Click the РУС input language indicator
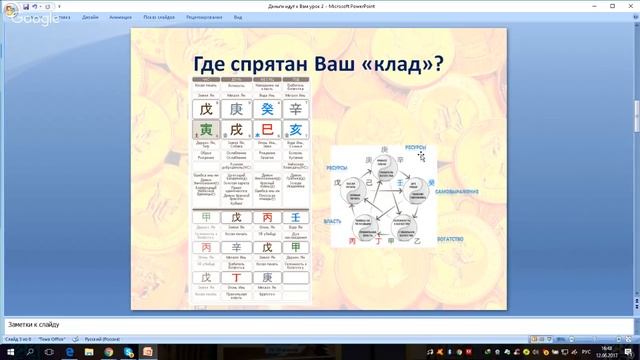The width and height of the screenshot is (640, 360). tap(586, 352)
